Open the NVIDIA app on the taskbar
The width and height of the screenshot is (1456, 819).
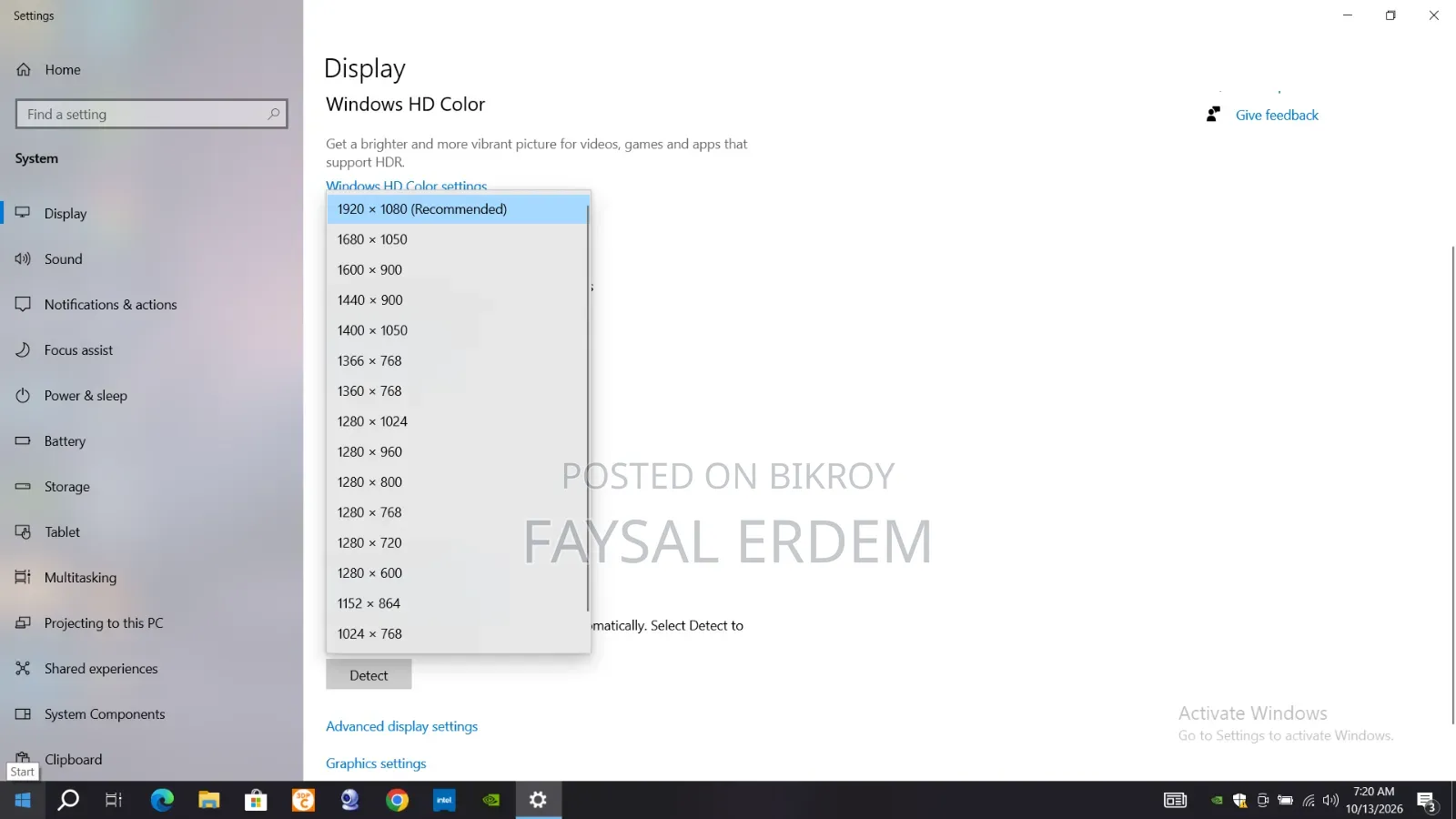click(491, 800)
